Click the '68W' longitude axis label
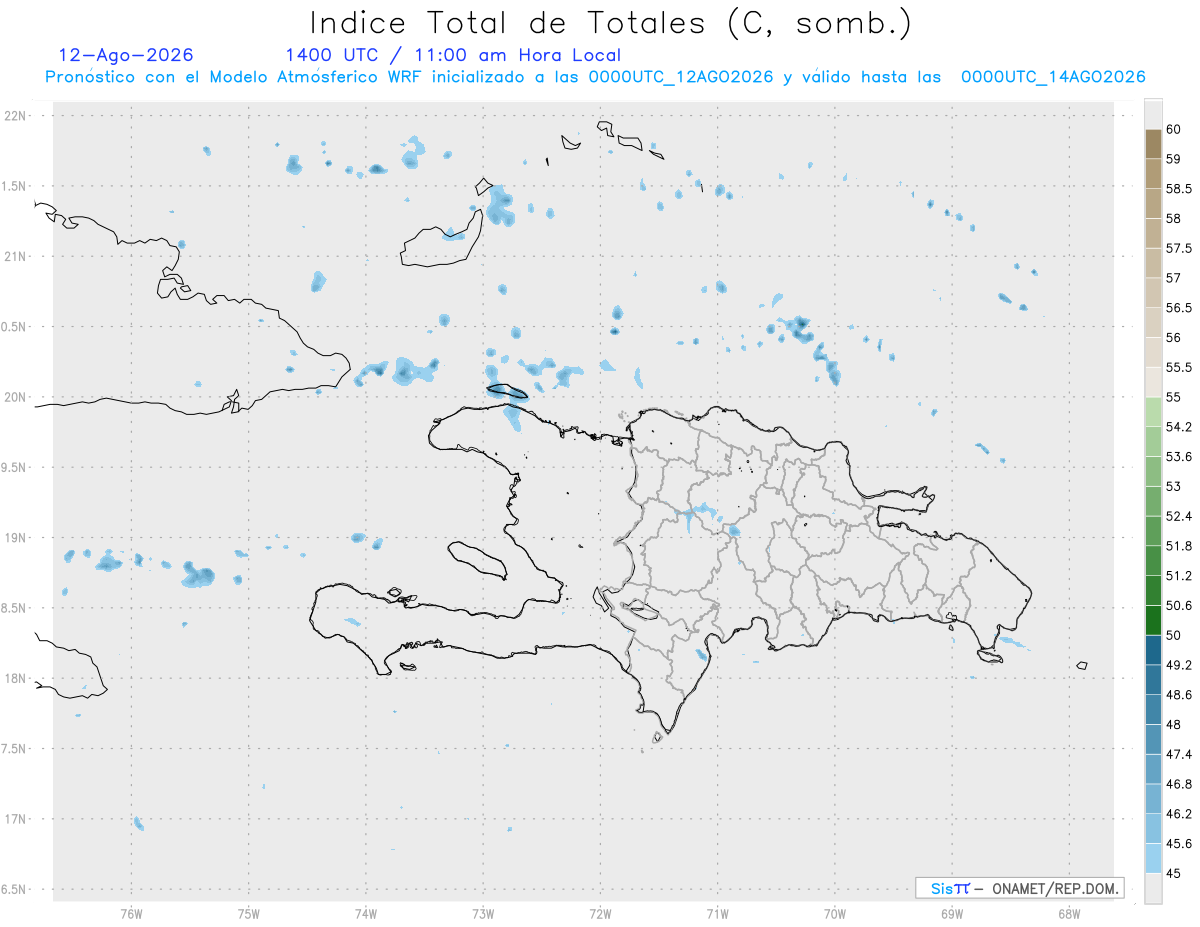The image size is (1200, 927). tap(1069, 914)
